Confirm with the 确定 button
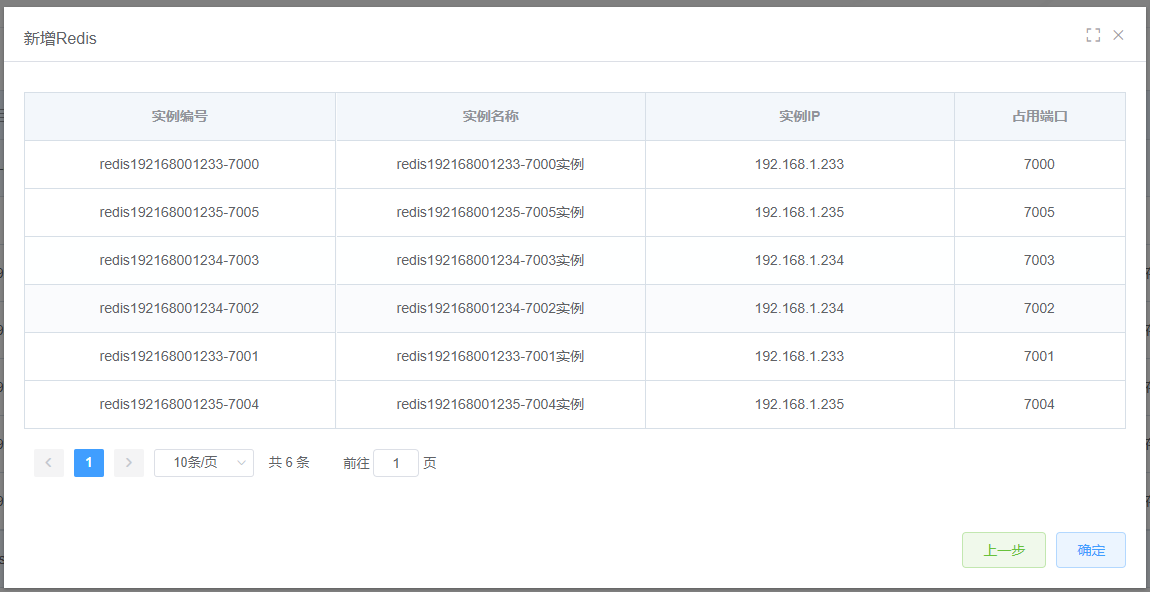This screenshot has height=592, width=1150. click(x=1091, y=550)
